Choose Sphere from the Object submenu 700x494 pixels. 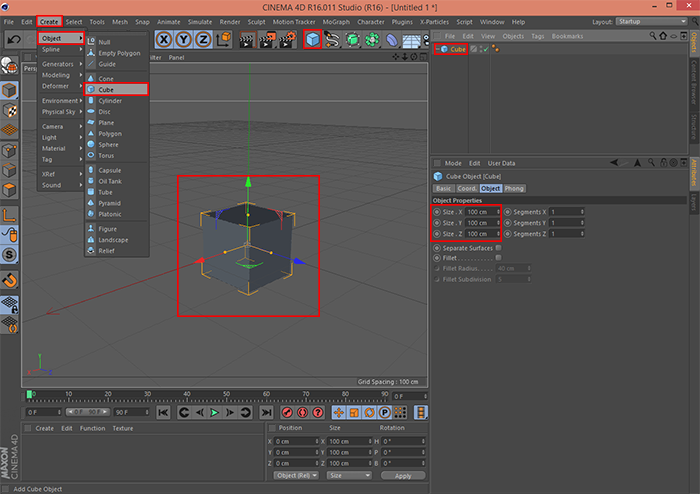coord(117,145)
